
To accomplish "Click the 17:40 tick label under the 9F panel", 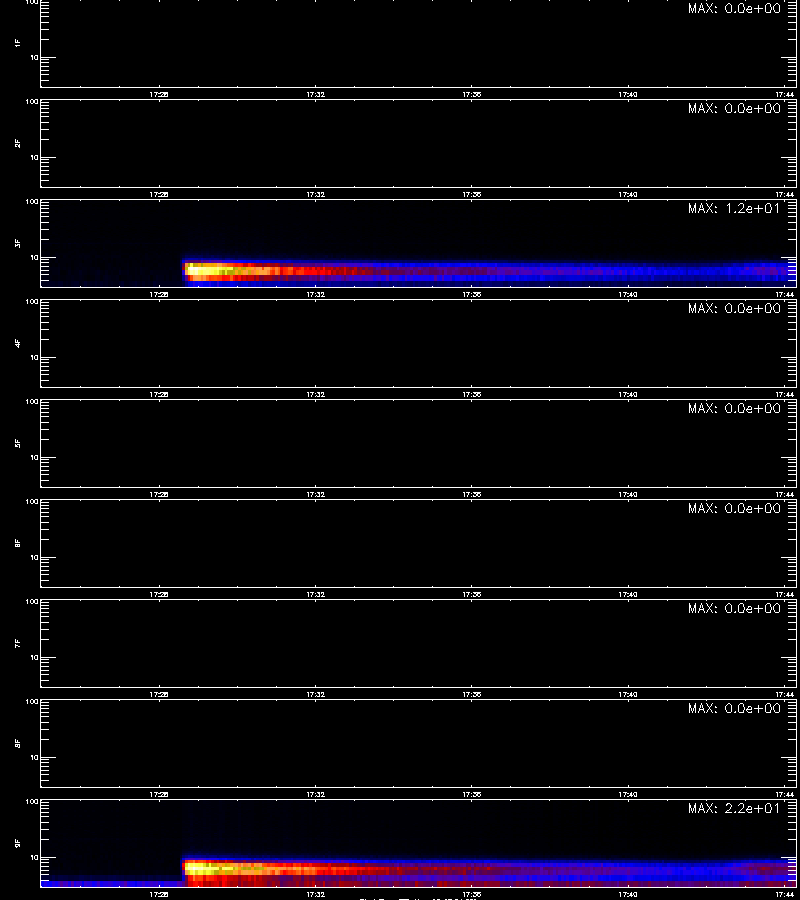I will (628, 894).
